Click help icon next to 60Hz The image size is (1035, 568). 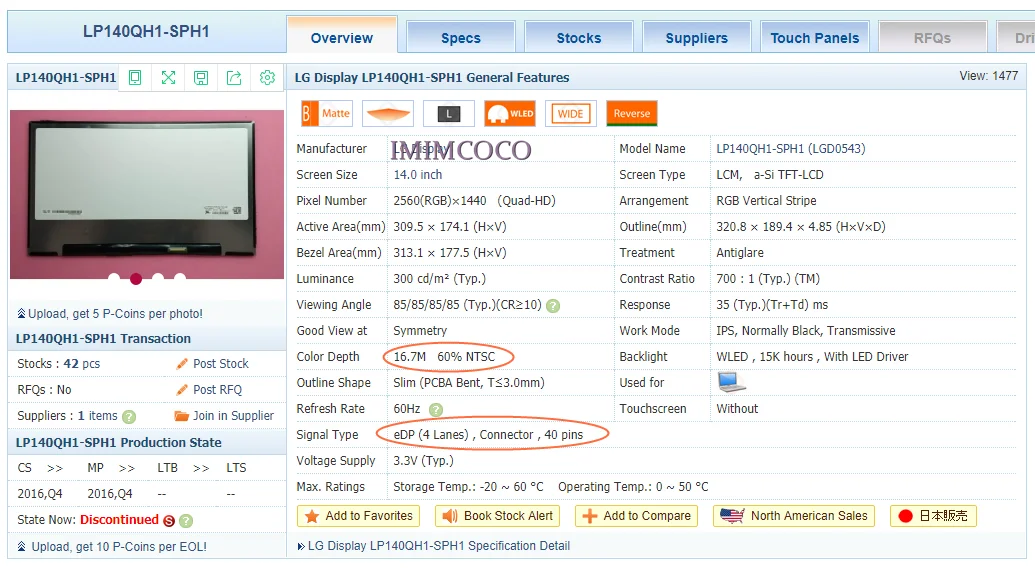[x=436, y=410]
